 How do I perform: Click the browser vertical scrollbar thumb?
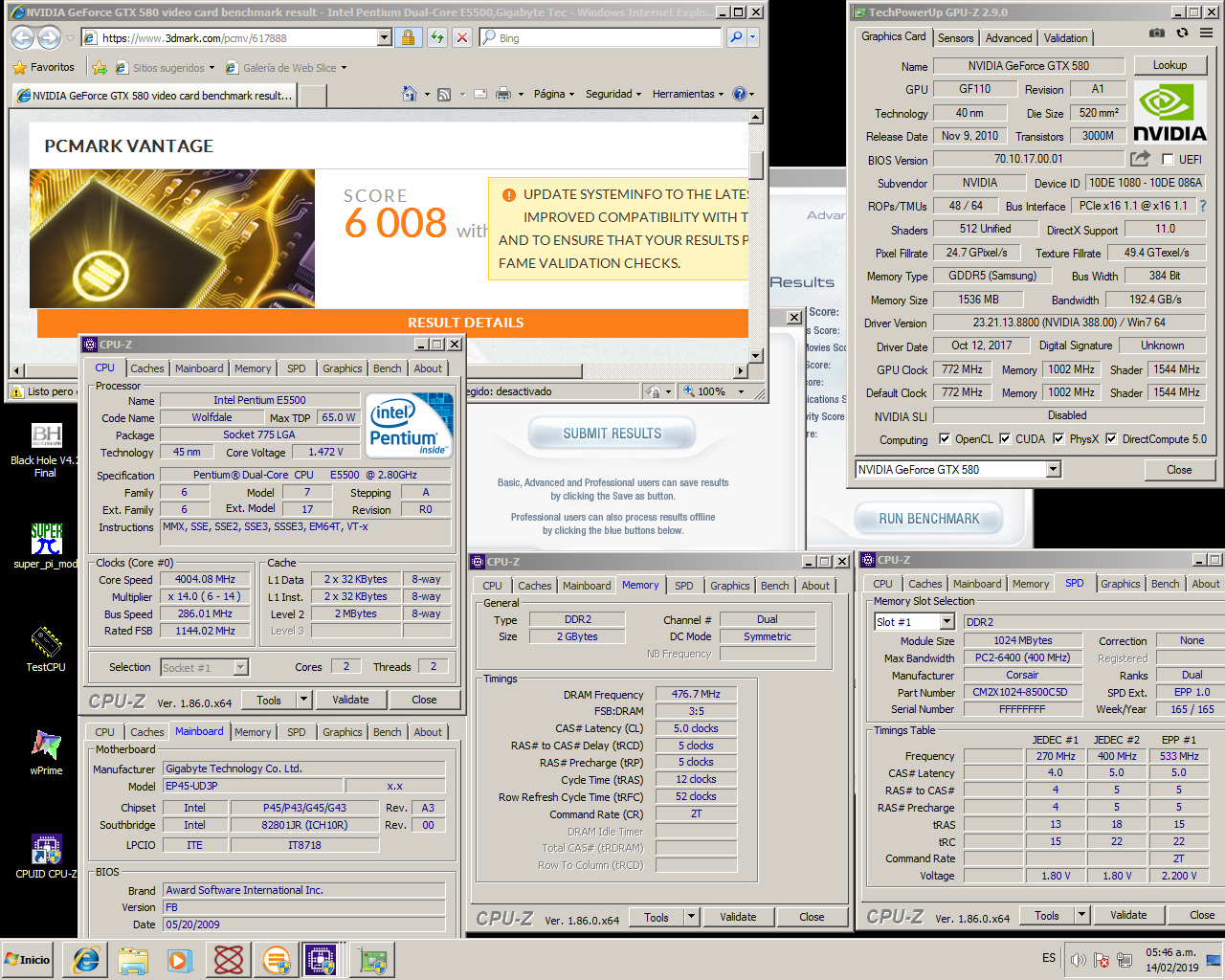click(x=756, y=166)
